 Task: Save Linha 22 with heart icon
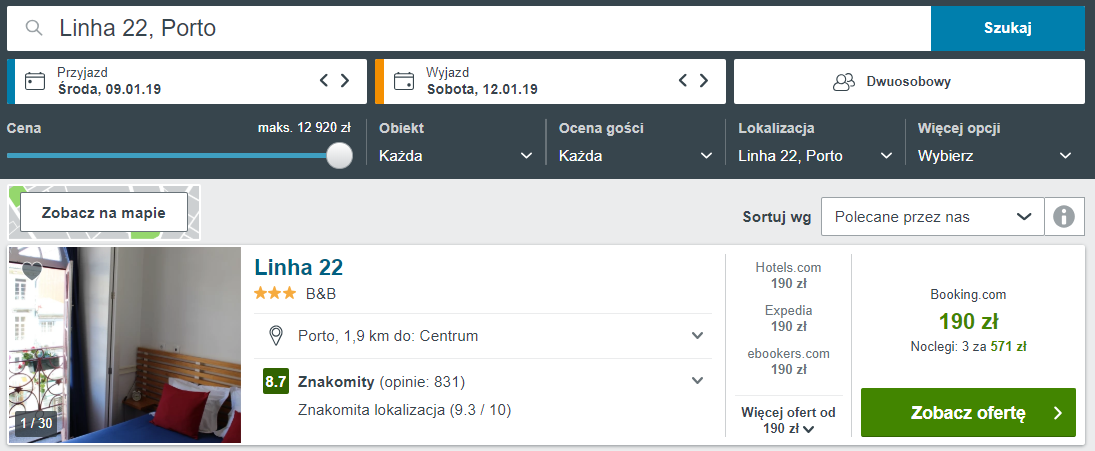click(32, 270)
